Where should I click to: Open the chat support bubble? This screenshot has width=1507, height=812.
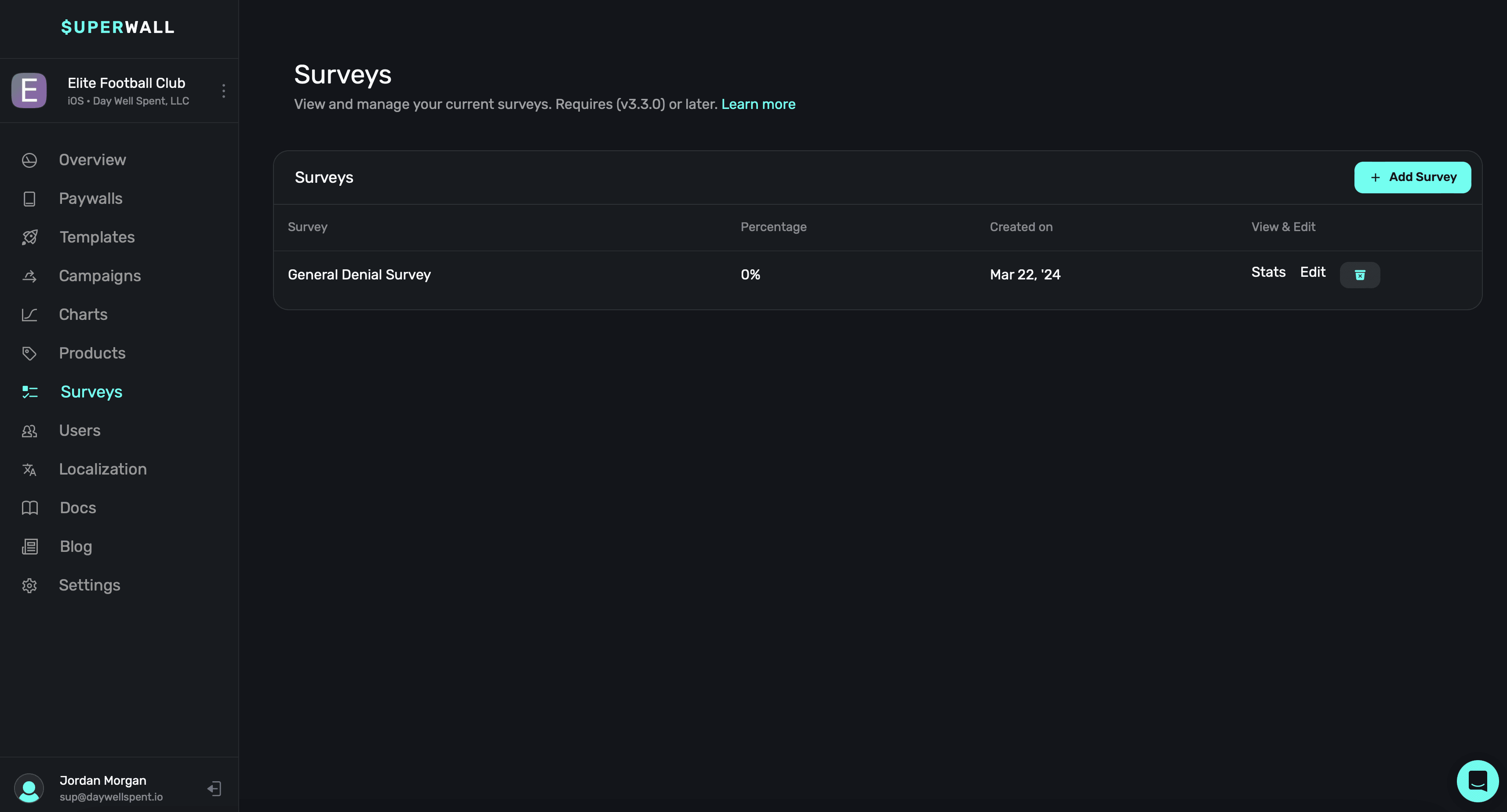1477,780
